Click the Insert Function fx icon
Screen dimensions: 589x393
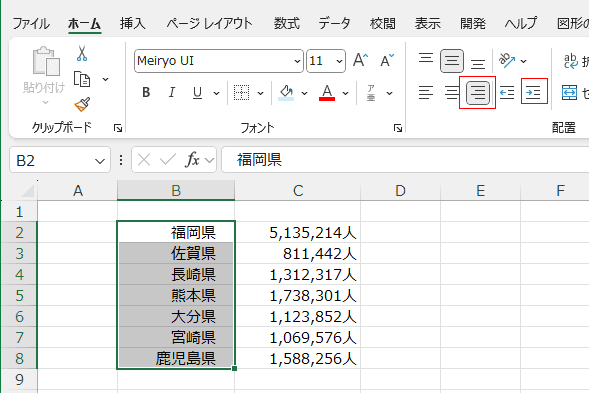192,160
